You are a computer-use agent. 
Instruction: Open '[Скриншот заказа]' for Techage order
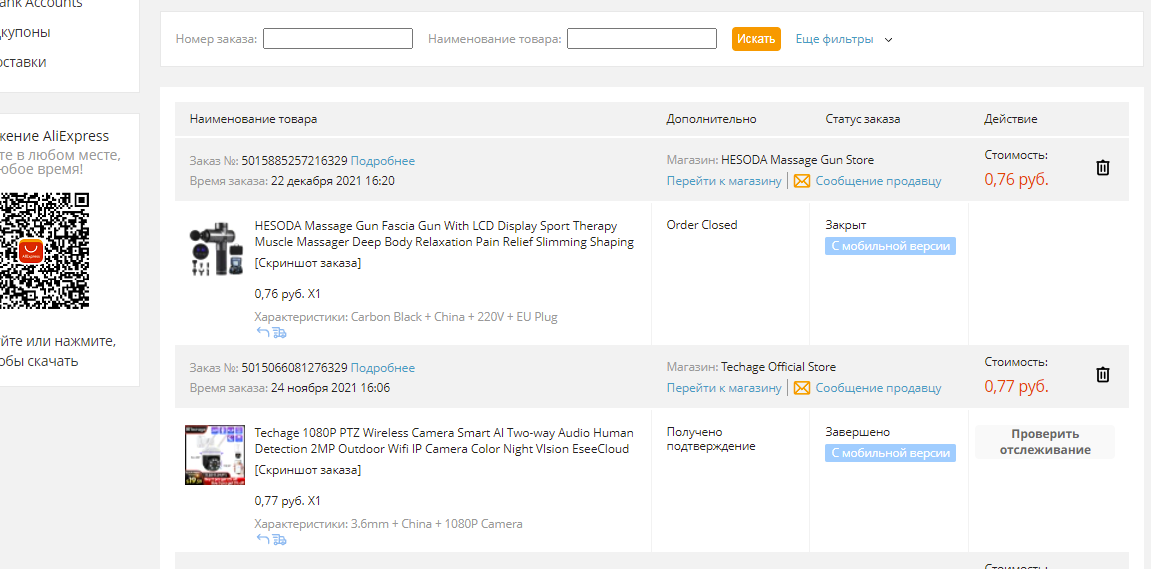308,470
